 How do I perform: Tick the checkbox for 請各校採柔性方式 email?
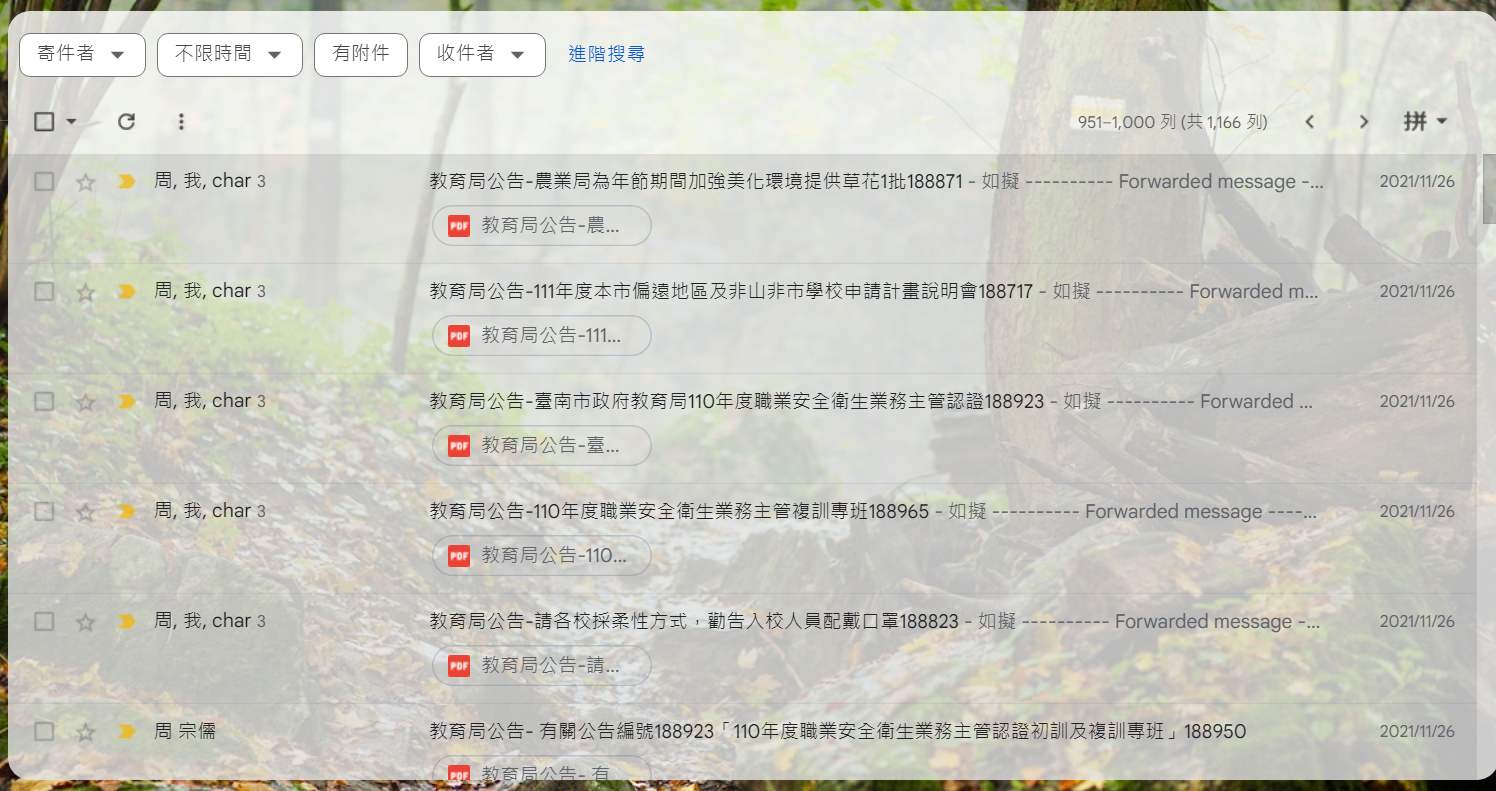[x=44, y=621]
